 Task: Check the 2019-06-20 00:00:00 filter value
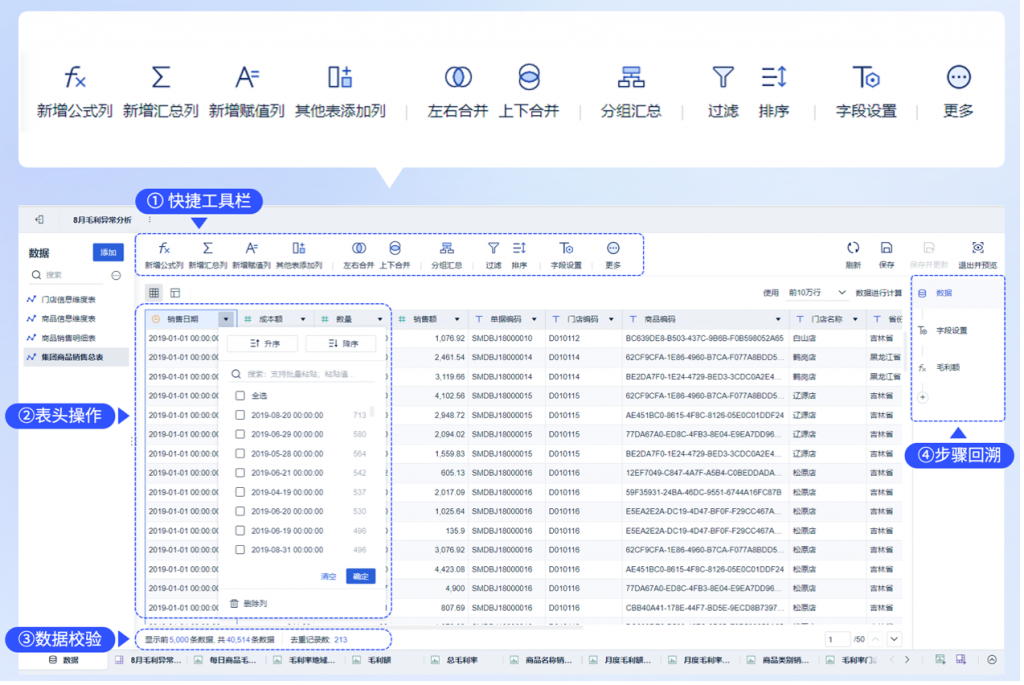click(x=240, y=512)
